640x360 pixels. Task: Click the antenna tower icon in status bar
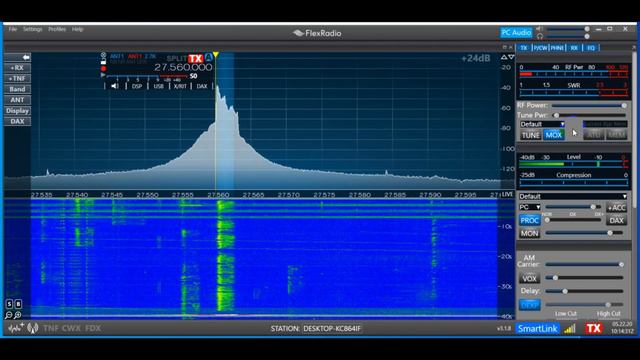33,328
